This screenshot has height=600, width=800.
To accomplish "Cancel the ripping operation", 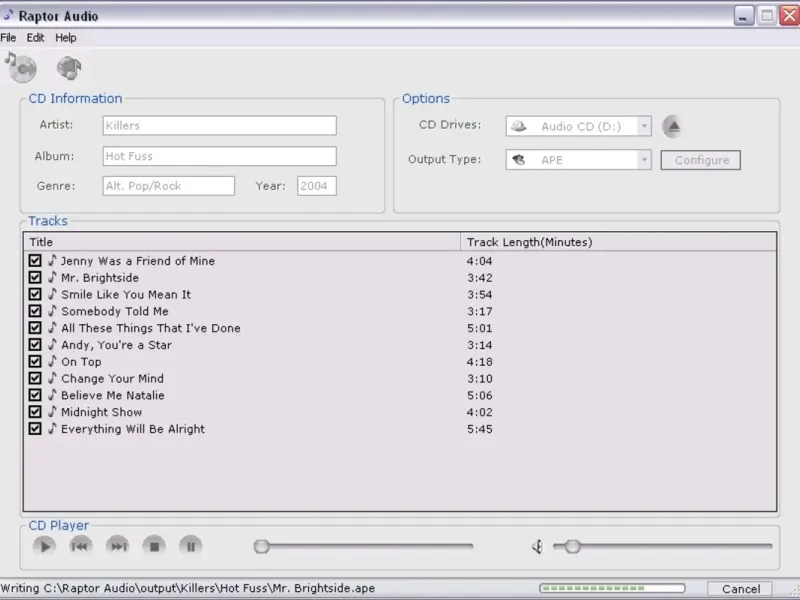I will [740, 589].
